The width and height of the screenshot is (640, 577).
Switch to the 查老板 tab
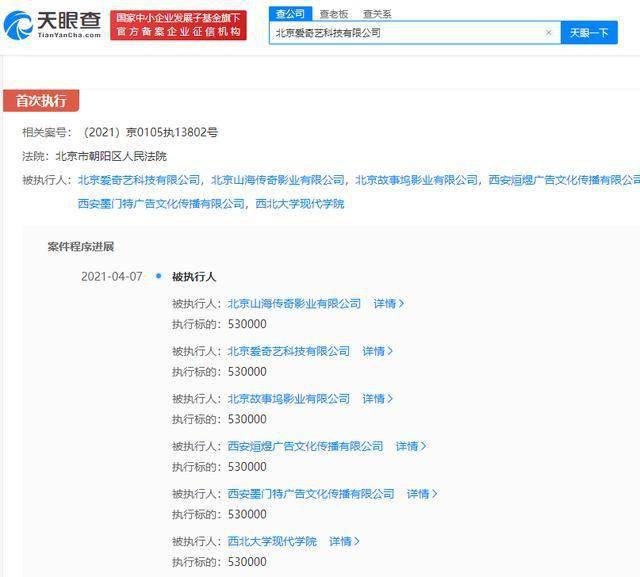pos(333,14)
